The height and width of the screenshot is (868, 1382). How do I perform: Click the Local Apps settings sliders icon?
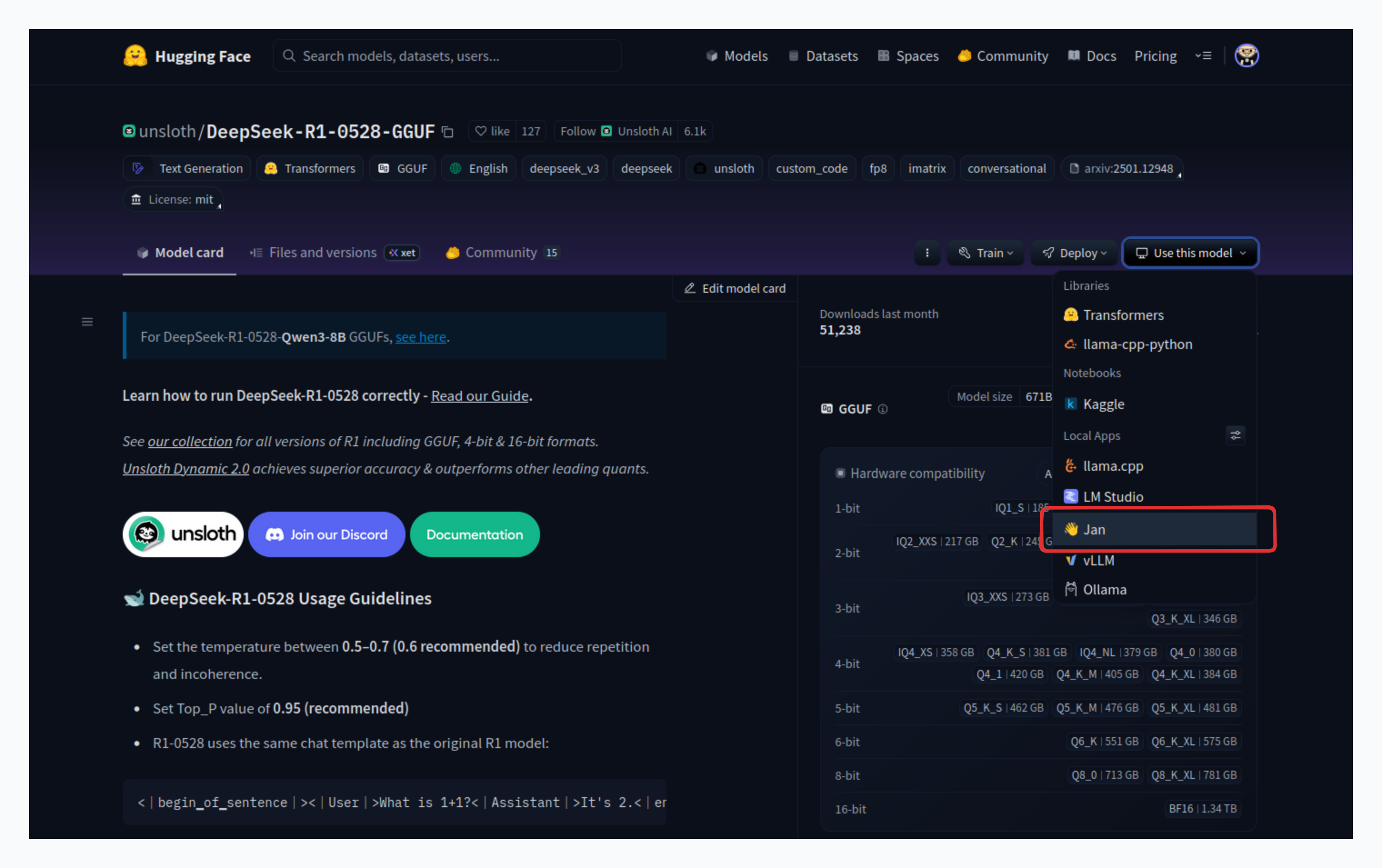(x=1235, y=435)
